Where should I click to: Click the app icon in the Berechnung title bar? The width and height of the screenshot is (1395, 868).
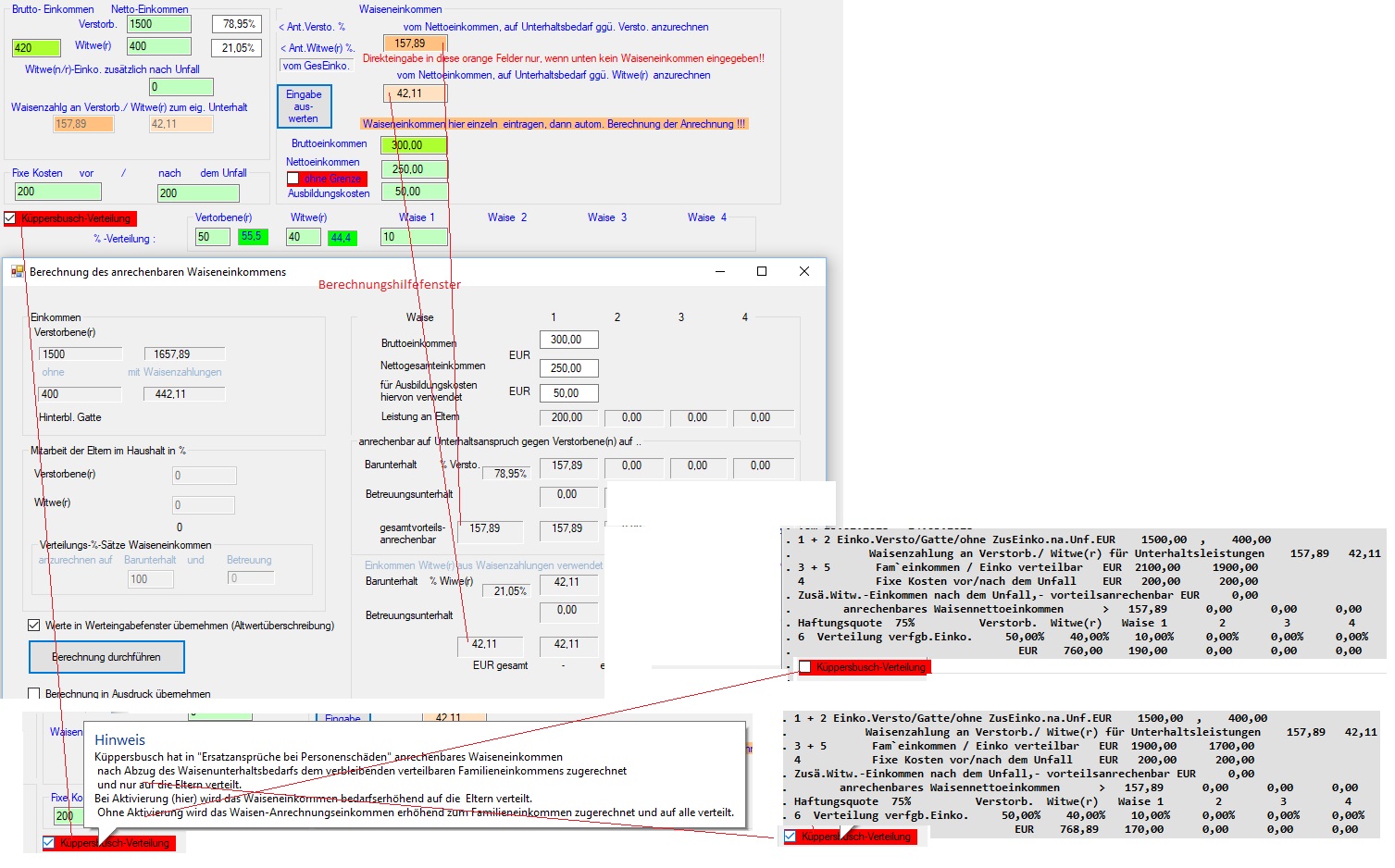[18, 272]
